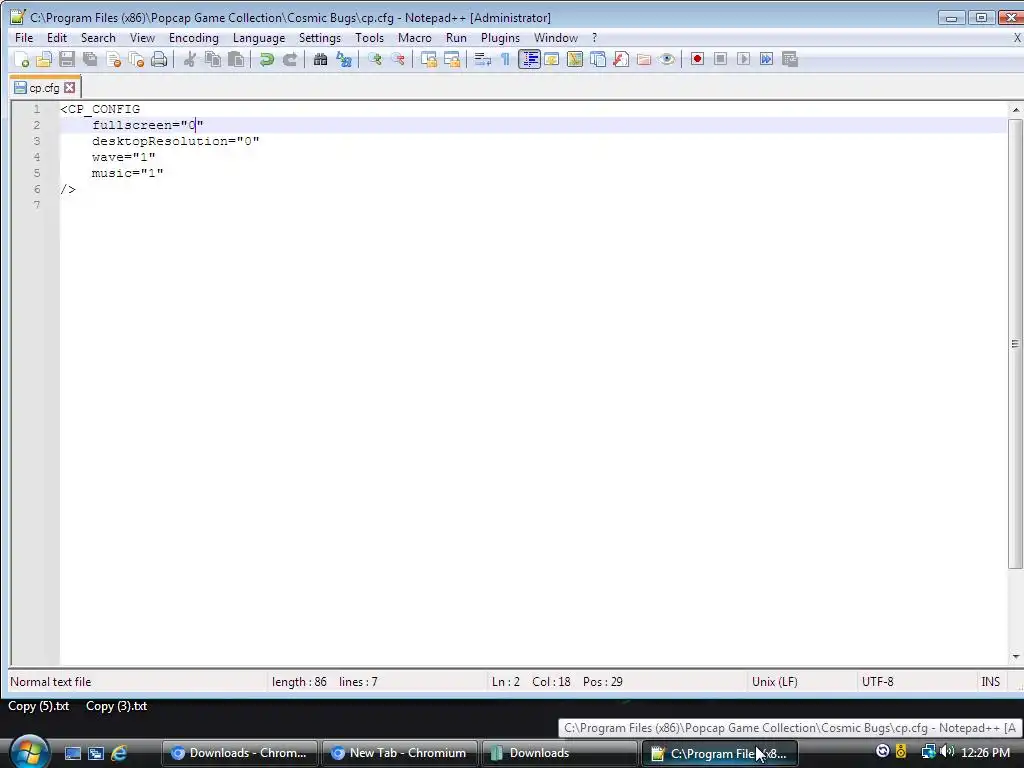Open Folder as Workspace icon
Screen dimensions: 1024x768
click(x=643, y=59)
